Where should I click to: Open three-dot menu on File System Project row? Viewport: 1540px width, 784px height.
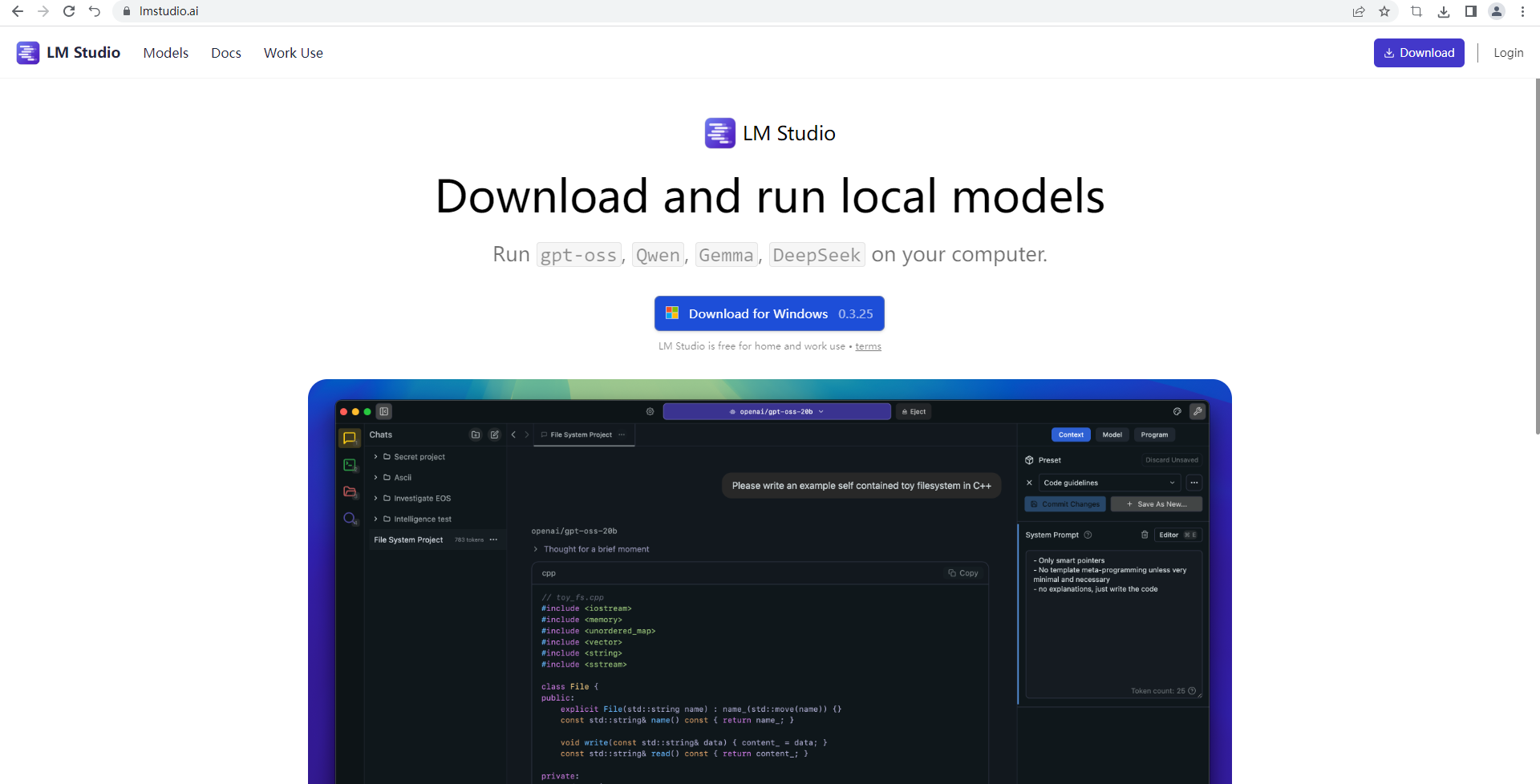pos(493,540)
